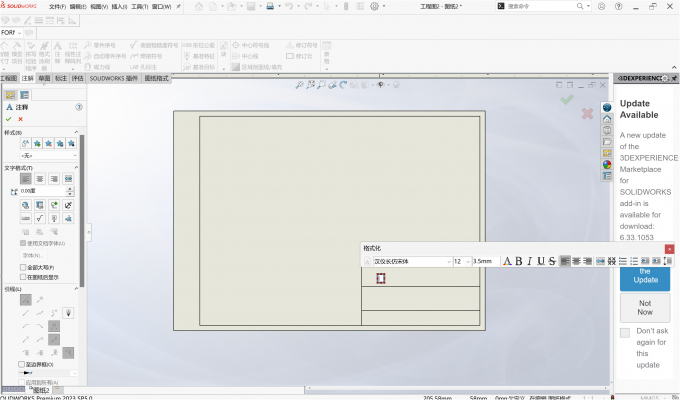Center text in formatting toolbar
This screenshot has height=400, width=680.
point(576,261)
